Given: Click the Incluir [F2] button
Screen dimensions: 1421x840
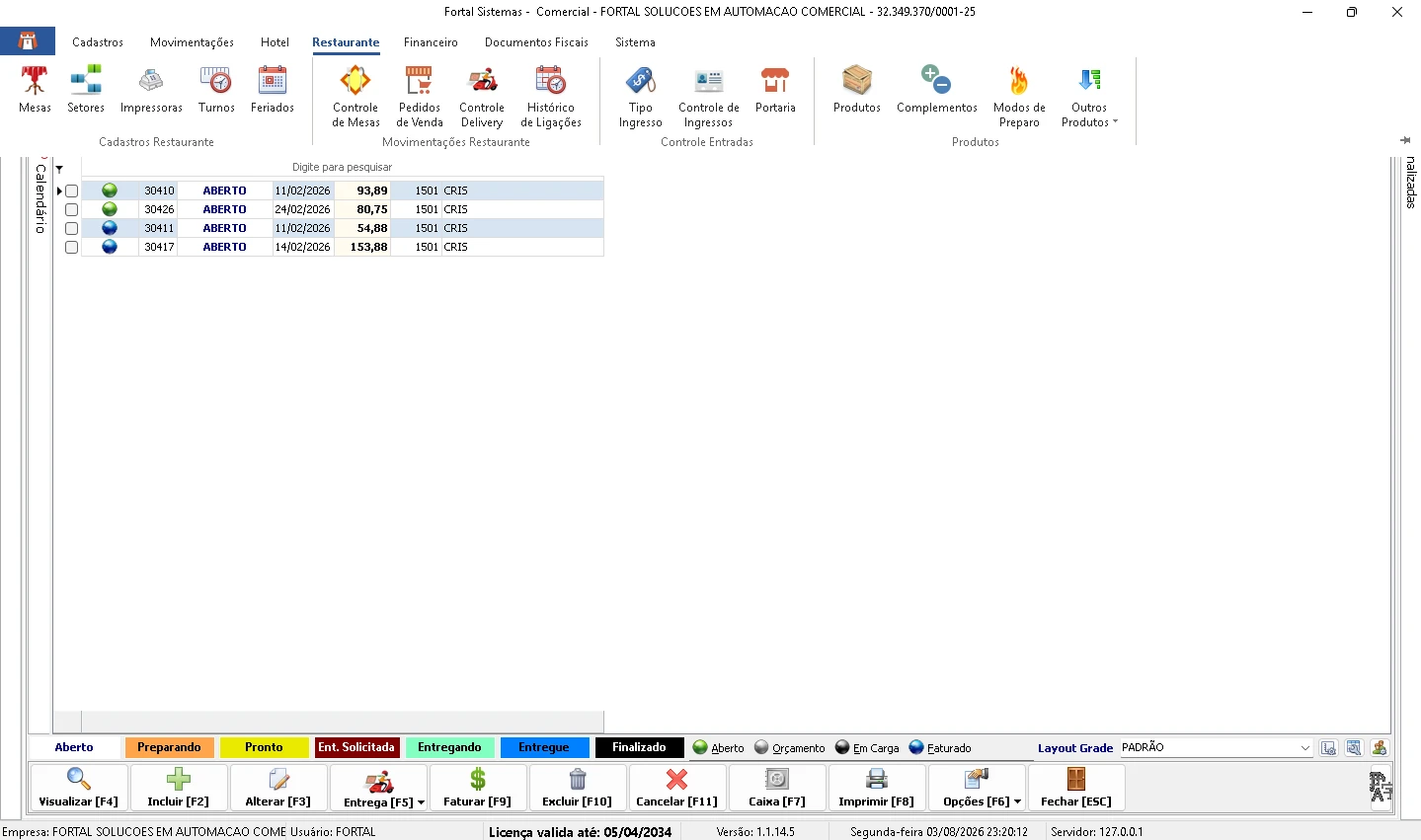Looking at the screenshot, I should [179, 788].
